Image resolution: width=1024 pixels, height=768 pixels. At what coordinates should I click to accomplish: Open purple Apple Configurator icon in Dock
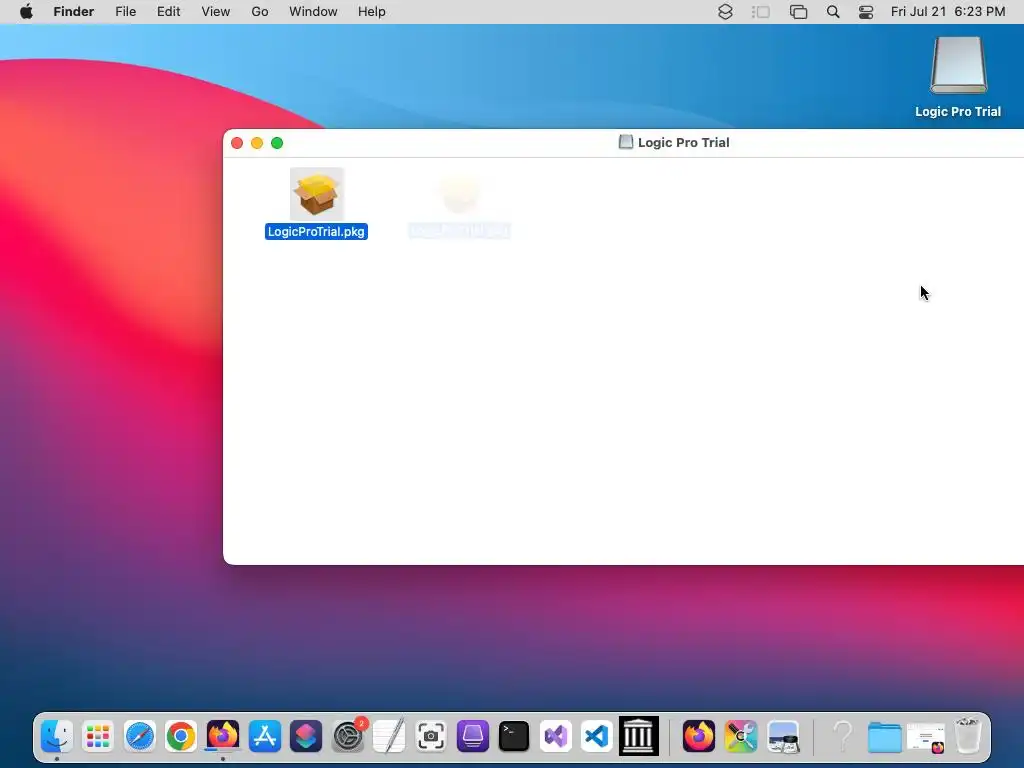tap(472, 737)
